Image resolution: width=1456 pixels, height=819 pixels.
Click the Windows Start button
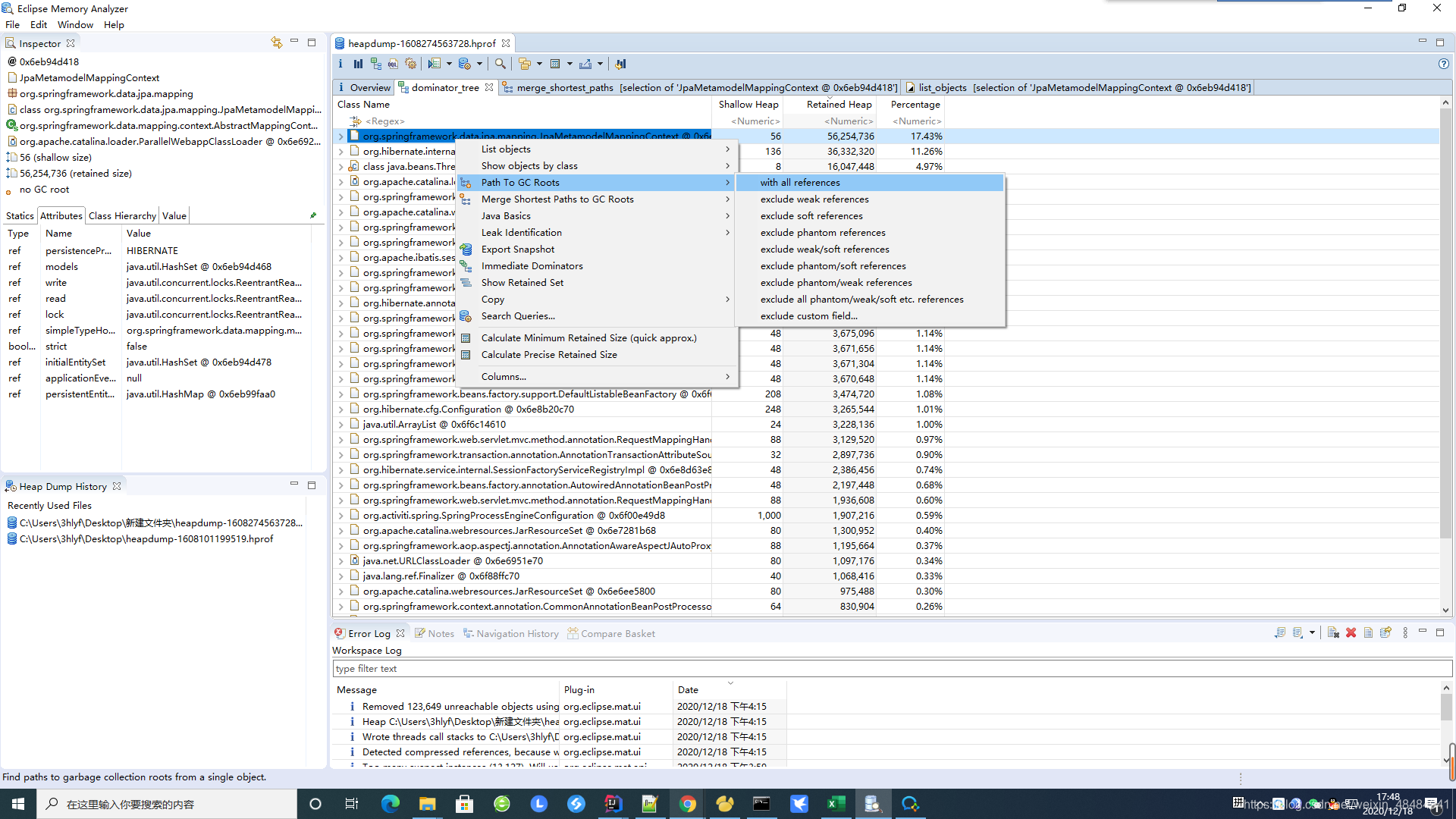point(18,804)
